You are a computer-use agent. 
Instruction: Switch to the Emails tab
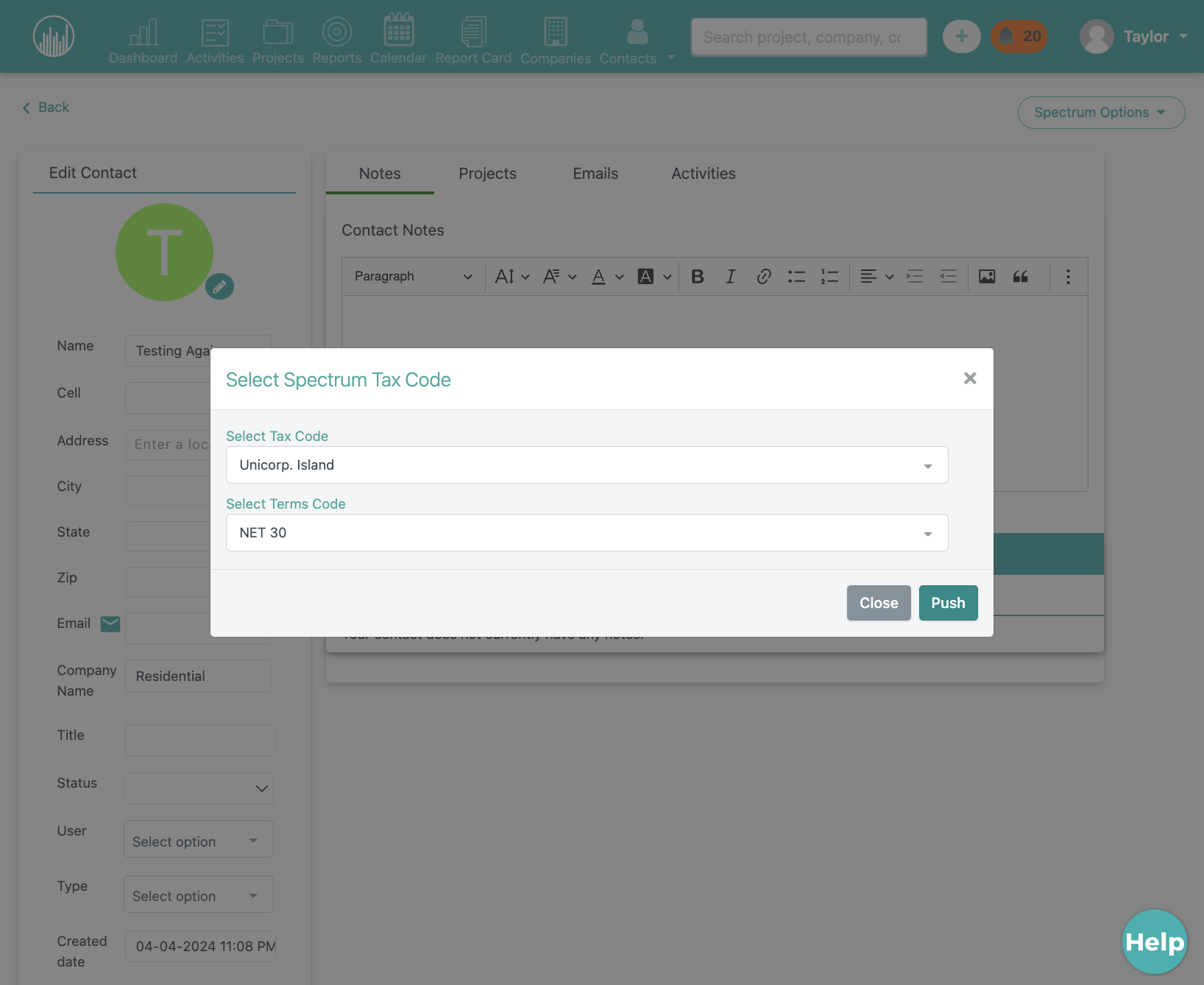(595, 174)
